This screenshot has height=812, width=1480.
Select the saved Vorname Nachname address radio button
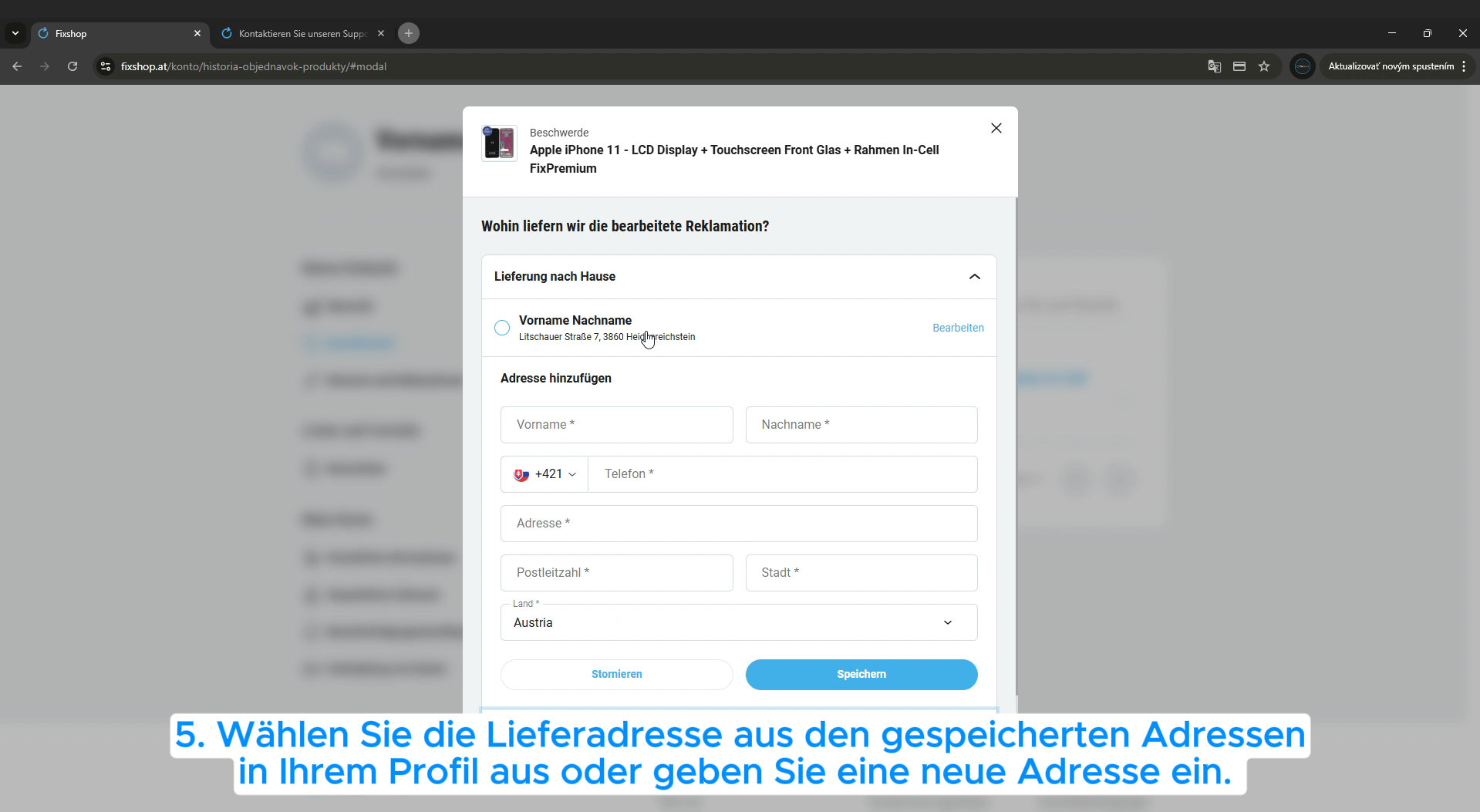pos(502,328)
